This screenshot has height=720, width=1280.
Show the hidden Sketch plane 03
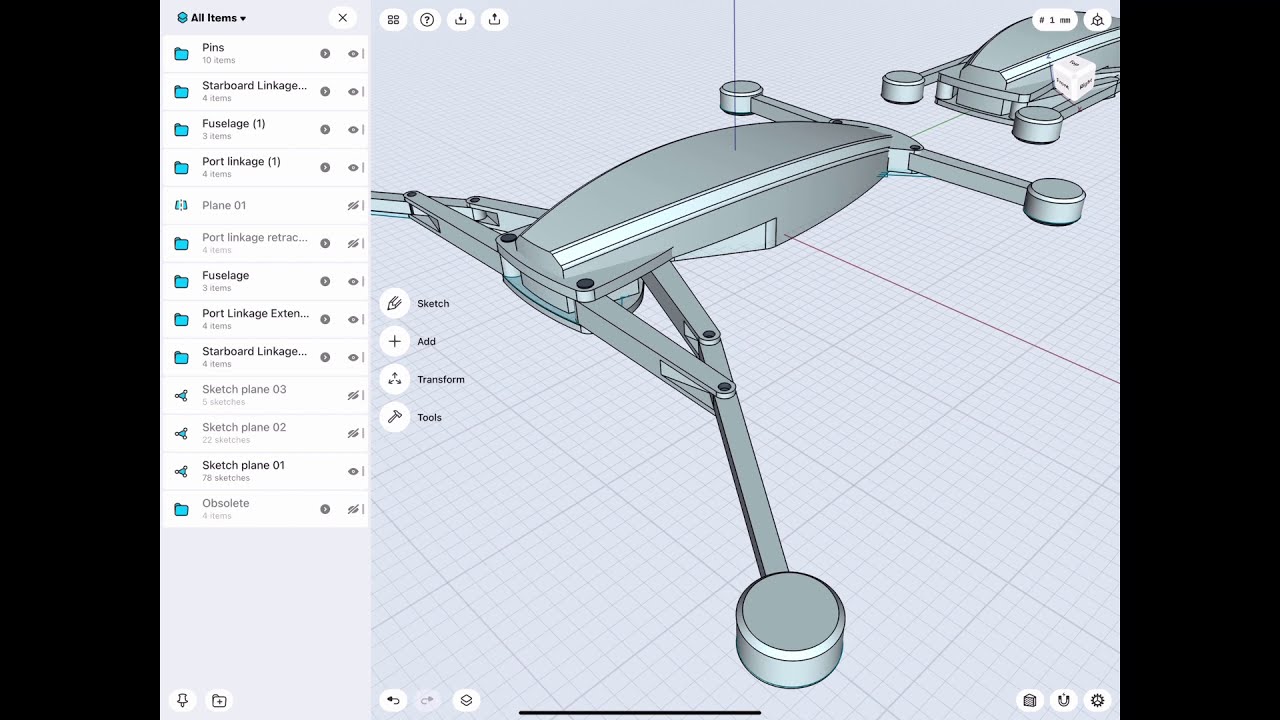[x=353, y=396]
